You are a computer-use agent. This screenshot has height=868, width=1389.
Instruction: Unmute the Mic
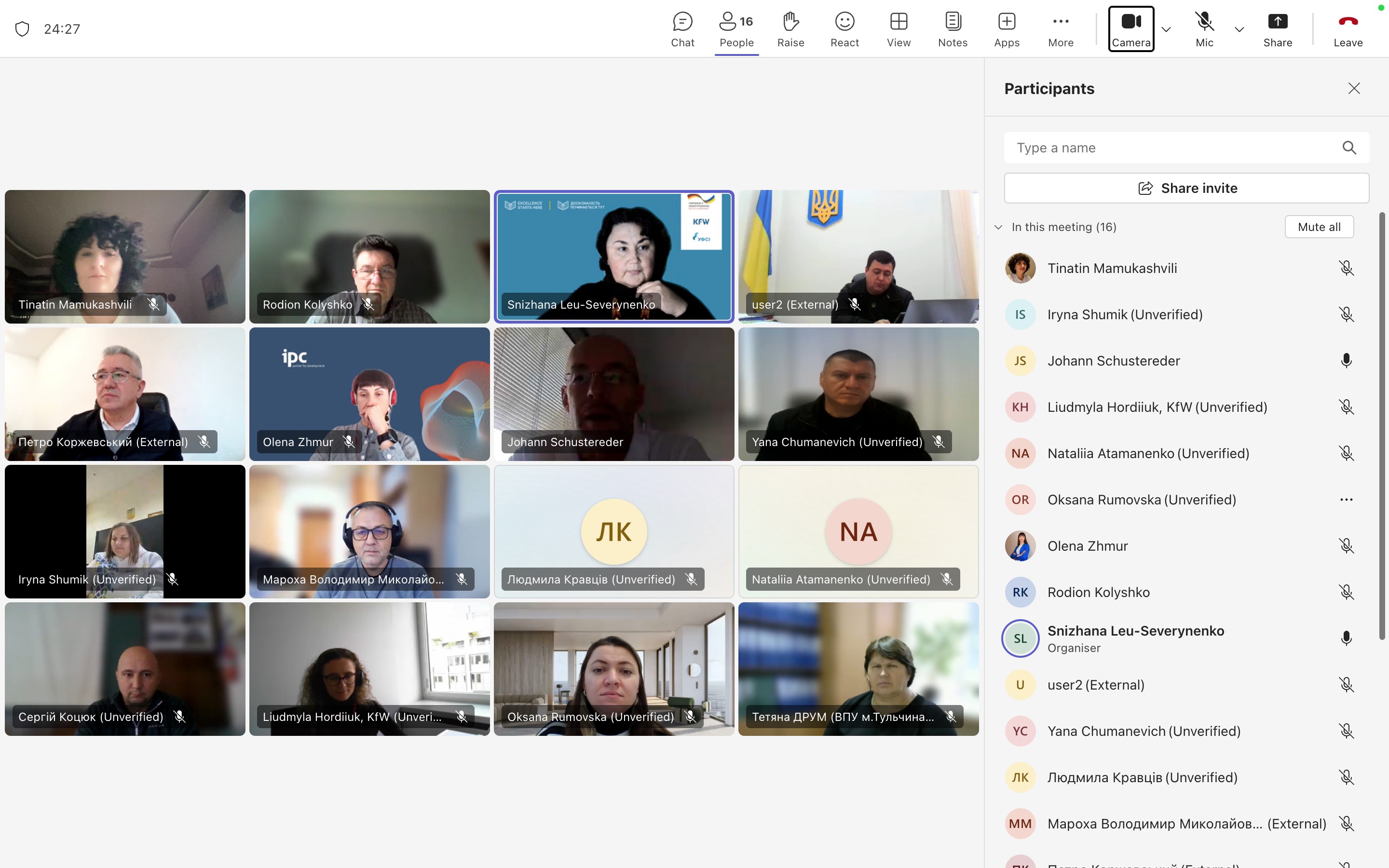[1204, 29]
